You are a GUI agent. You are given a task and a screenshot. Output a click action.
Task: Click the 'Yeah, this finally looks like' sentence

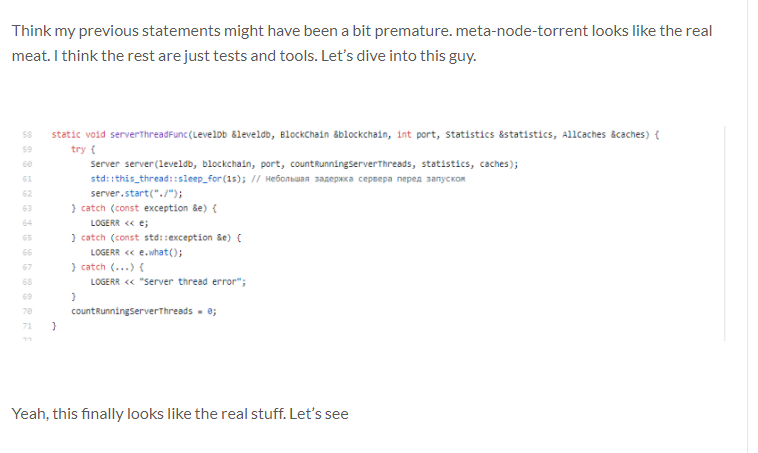180,413
